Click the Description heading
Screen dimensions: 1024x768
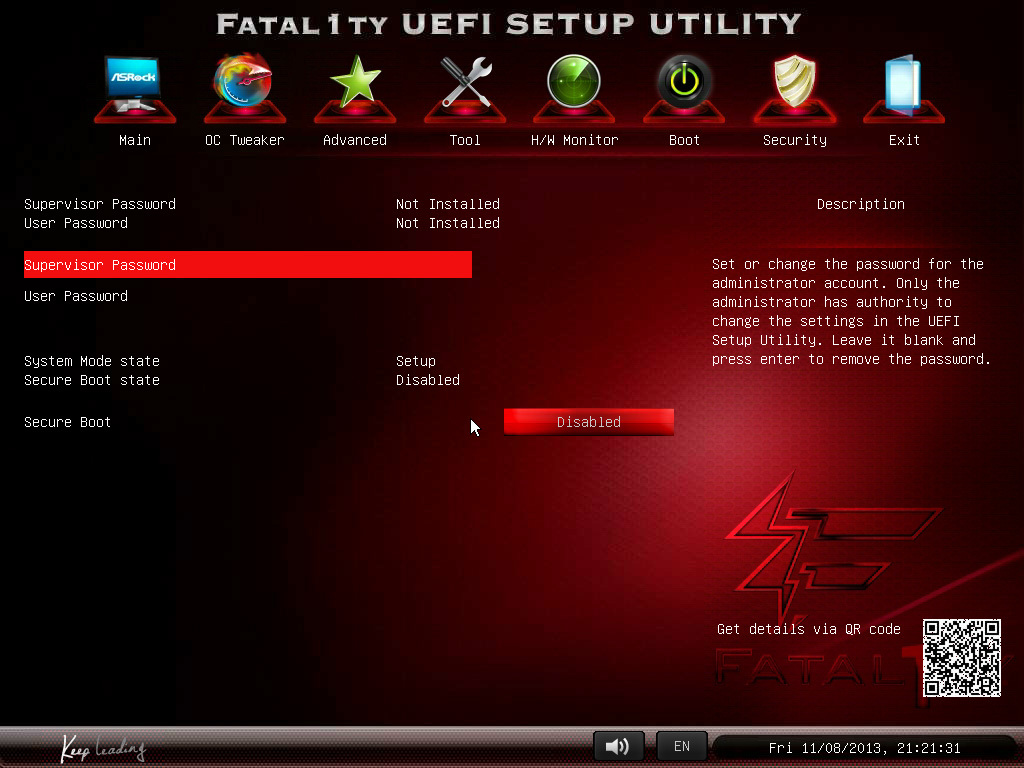click(861, 204)
